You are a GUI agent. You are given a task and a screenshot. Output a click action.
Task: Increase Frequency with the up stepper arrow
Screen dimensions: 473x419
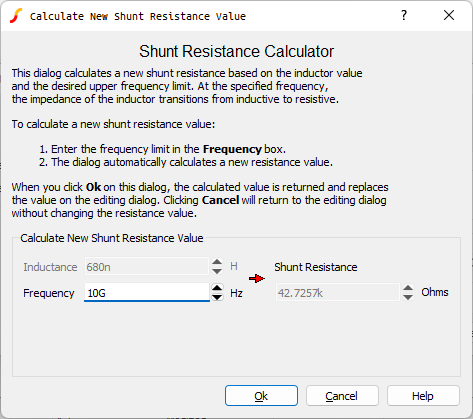tap(217, 288)
